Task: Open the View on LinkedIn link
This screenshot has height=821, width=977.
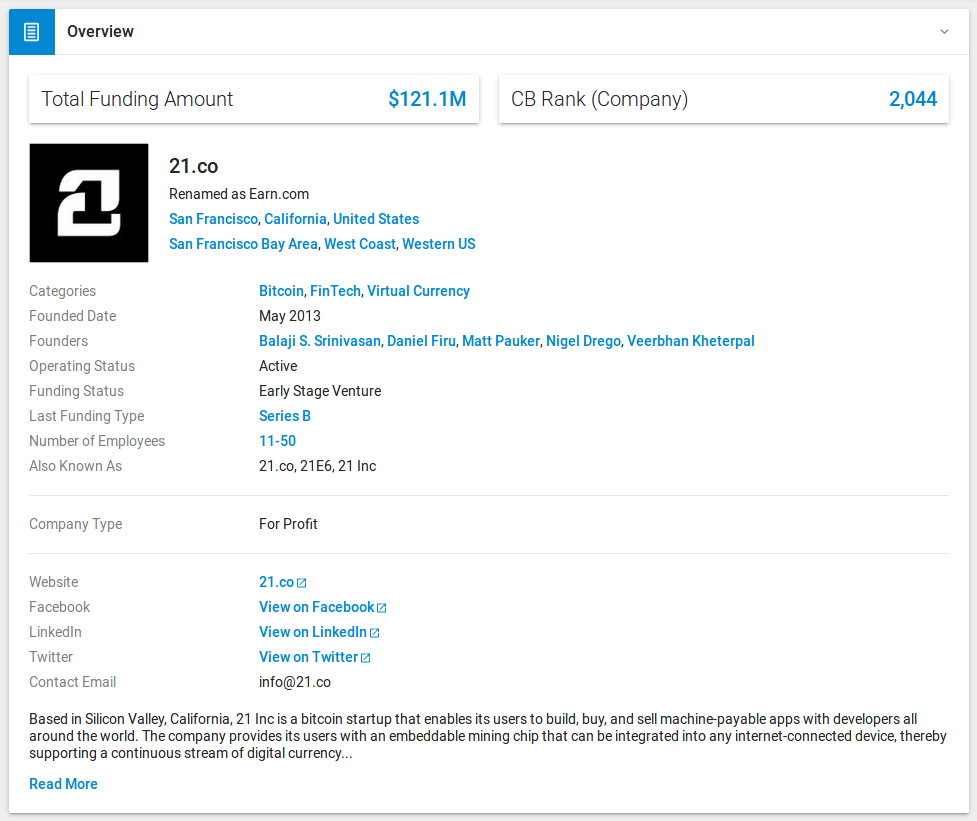Action: click(x=313, y=632)
